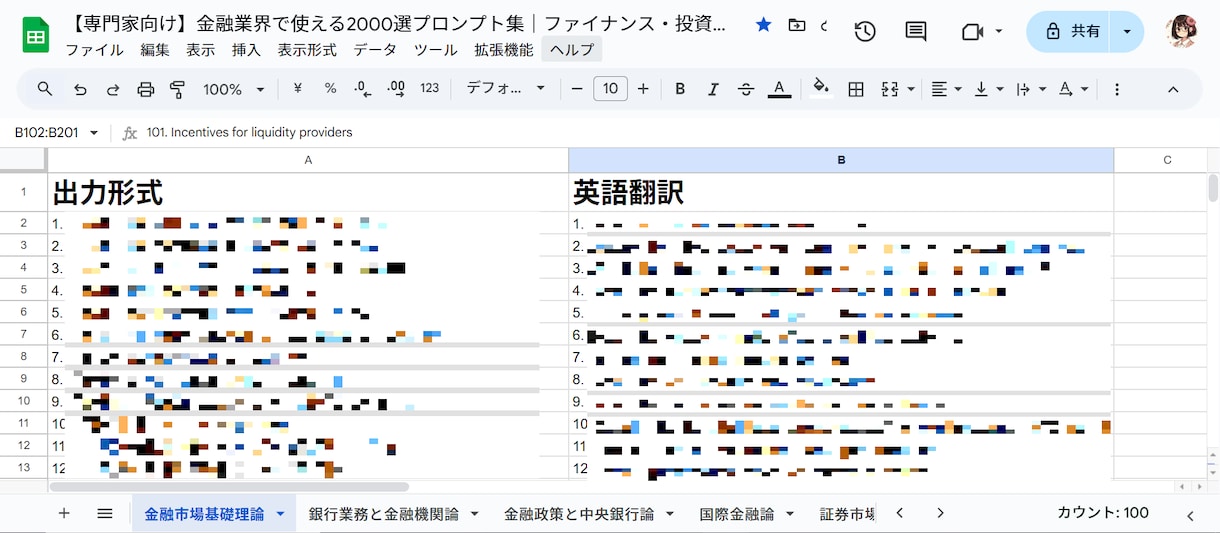The image size is (1220, 533).
Task: Open the 編集 menu
Action: (155, 50)
